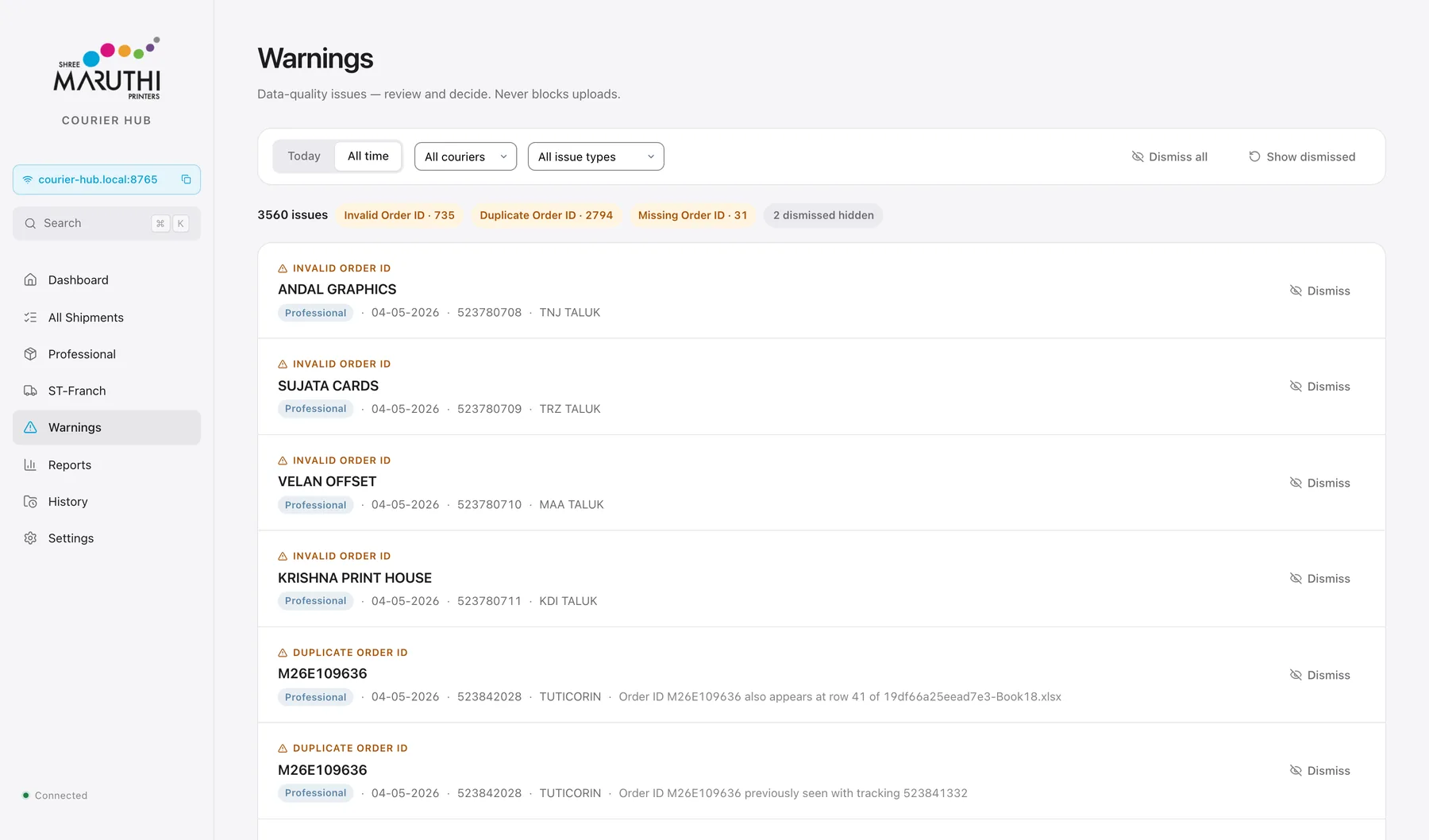The image size is (1429, 840).
Task: Click the refresh icon on Show dismissed
Action: [x=1254, y=156]
